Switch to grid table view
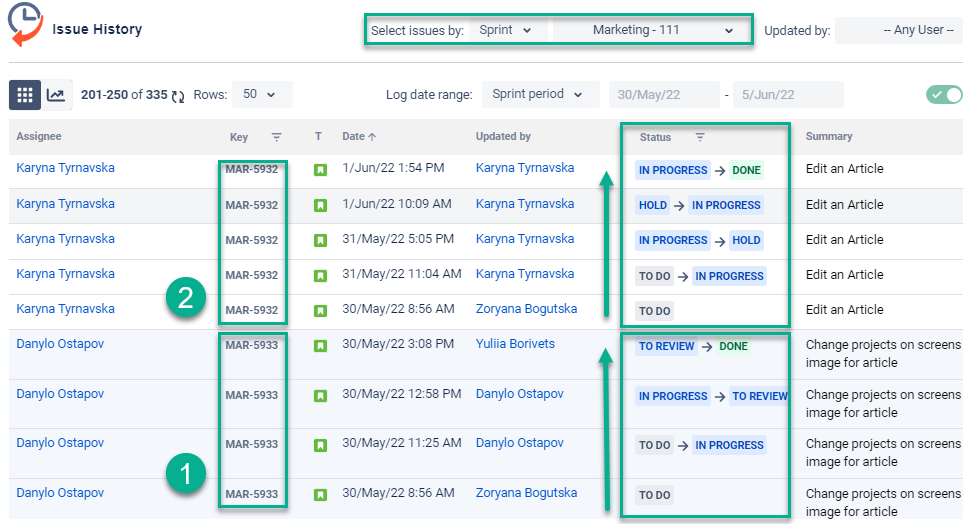 pyautogui.click(x=25, y=95)
